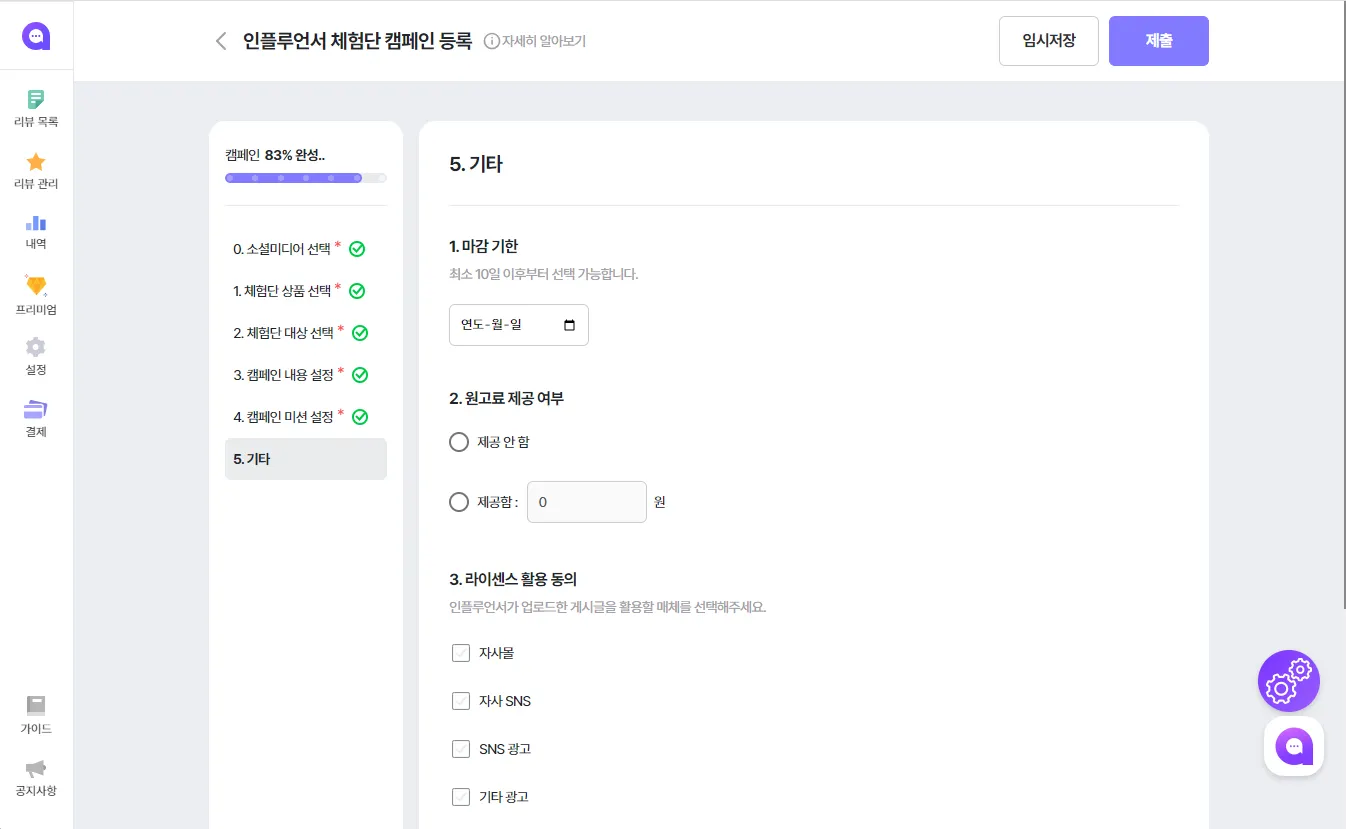Open the chat bubble widget
This screenshot has width=1346, height=829.
pyautogui.click(x=1294, y=746)
